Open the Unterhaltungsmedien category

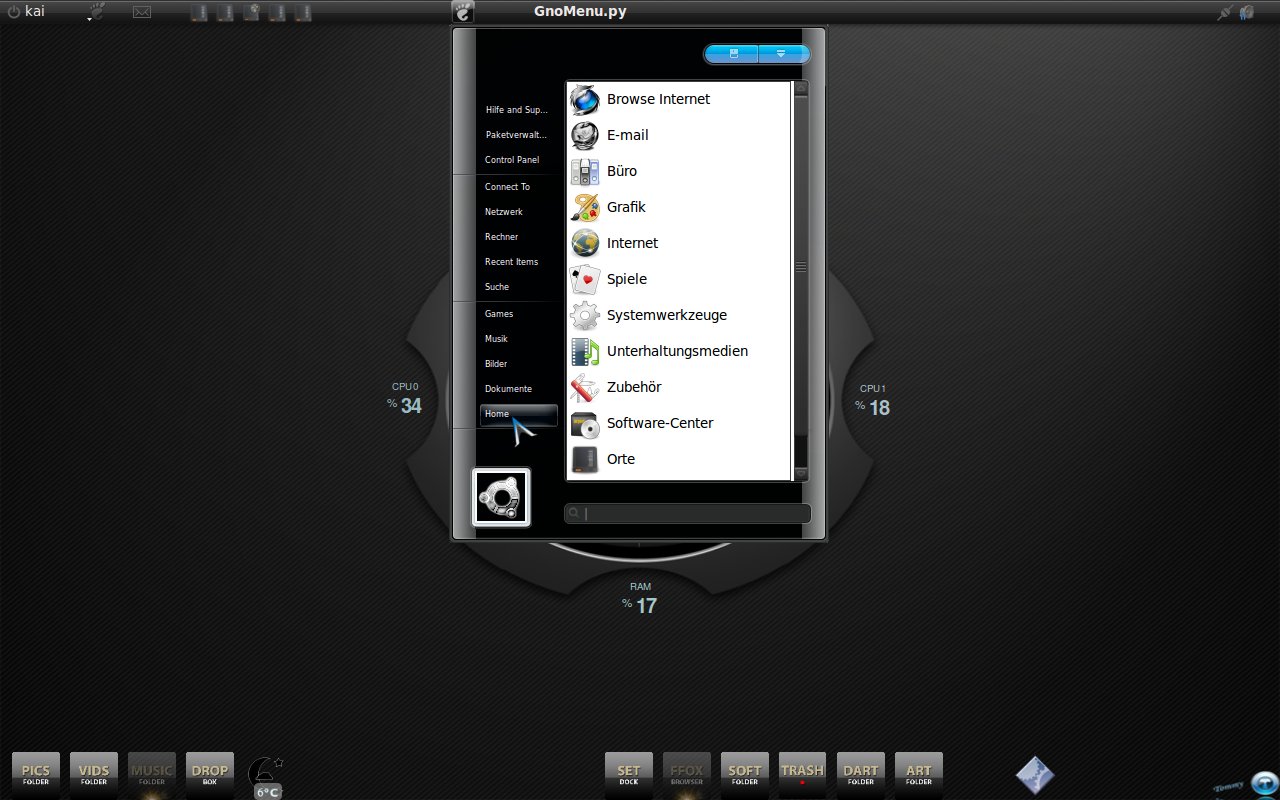pyautogui.click(x=679, y=351)
